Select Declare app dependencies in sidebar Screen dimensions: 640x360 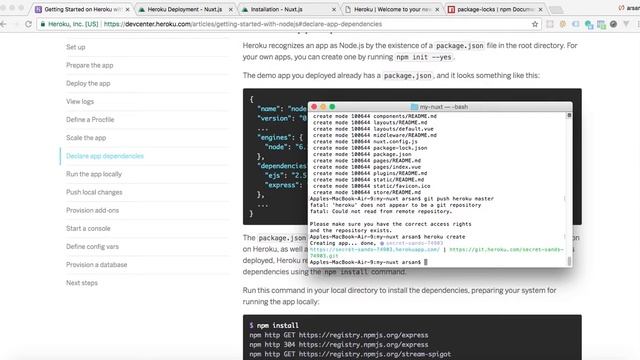click(105, 156)
